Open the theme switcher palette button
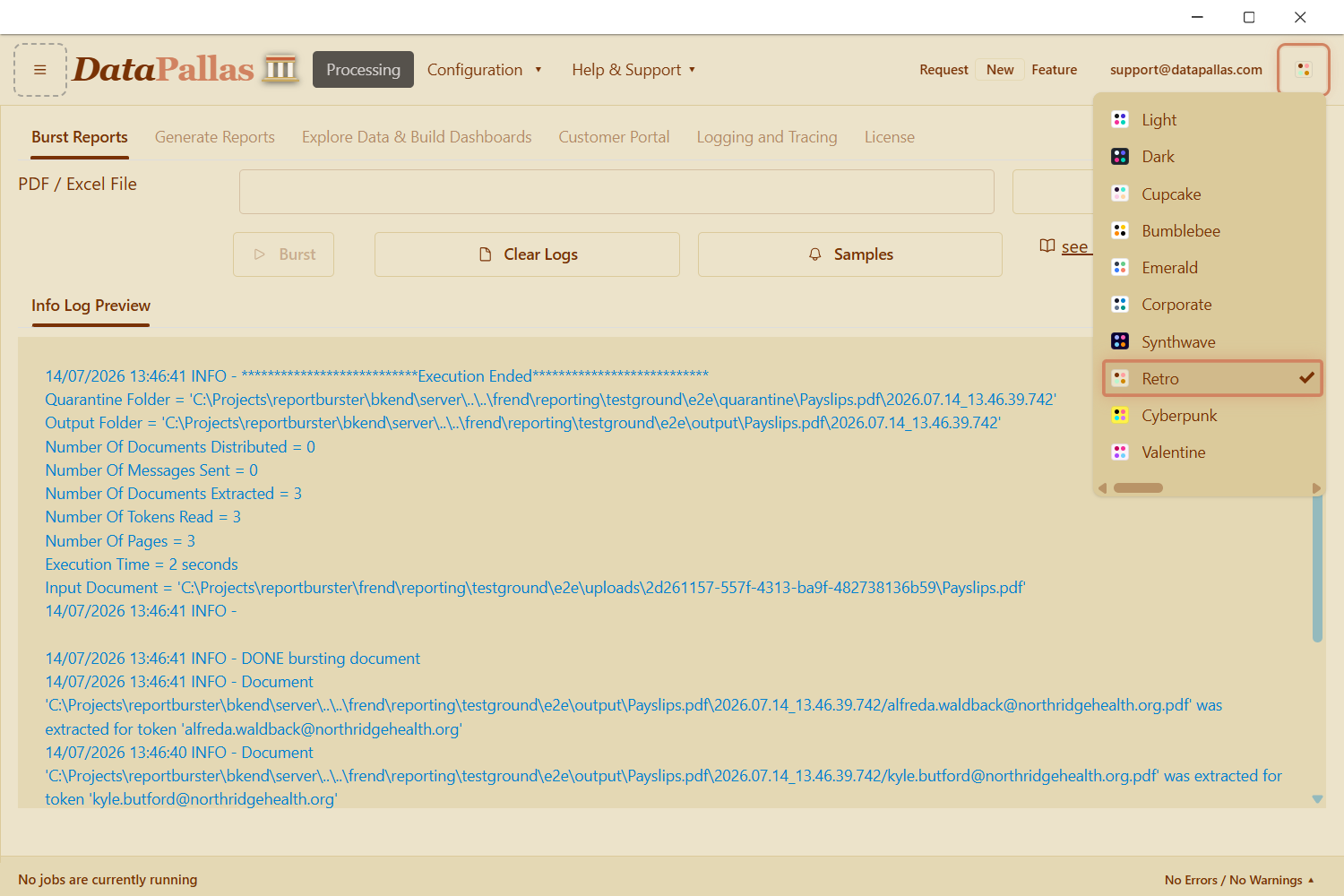This screenshot has height=896, width=1344. (1304, 69)
